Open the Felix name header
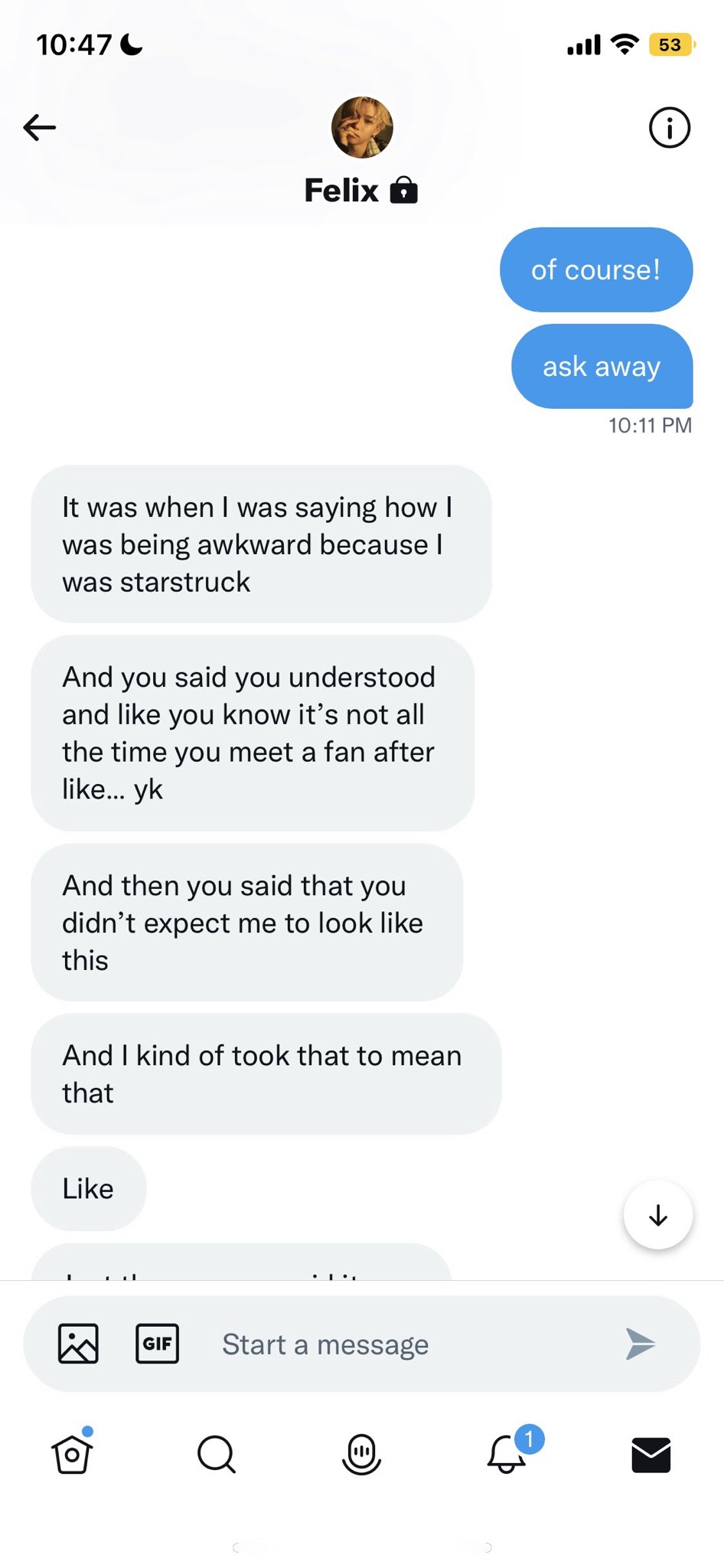 pyautogui.click(x=361, y=190)
